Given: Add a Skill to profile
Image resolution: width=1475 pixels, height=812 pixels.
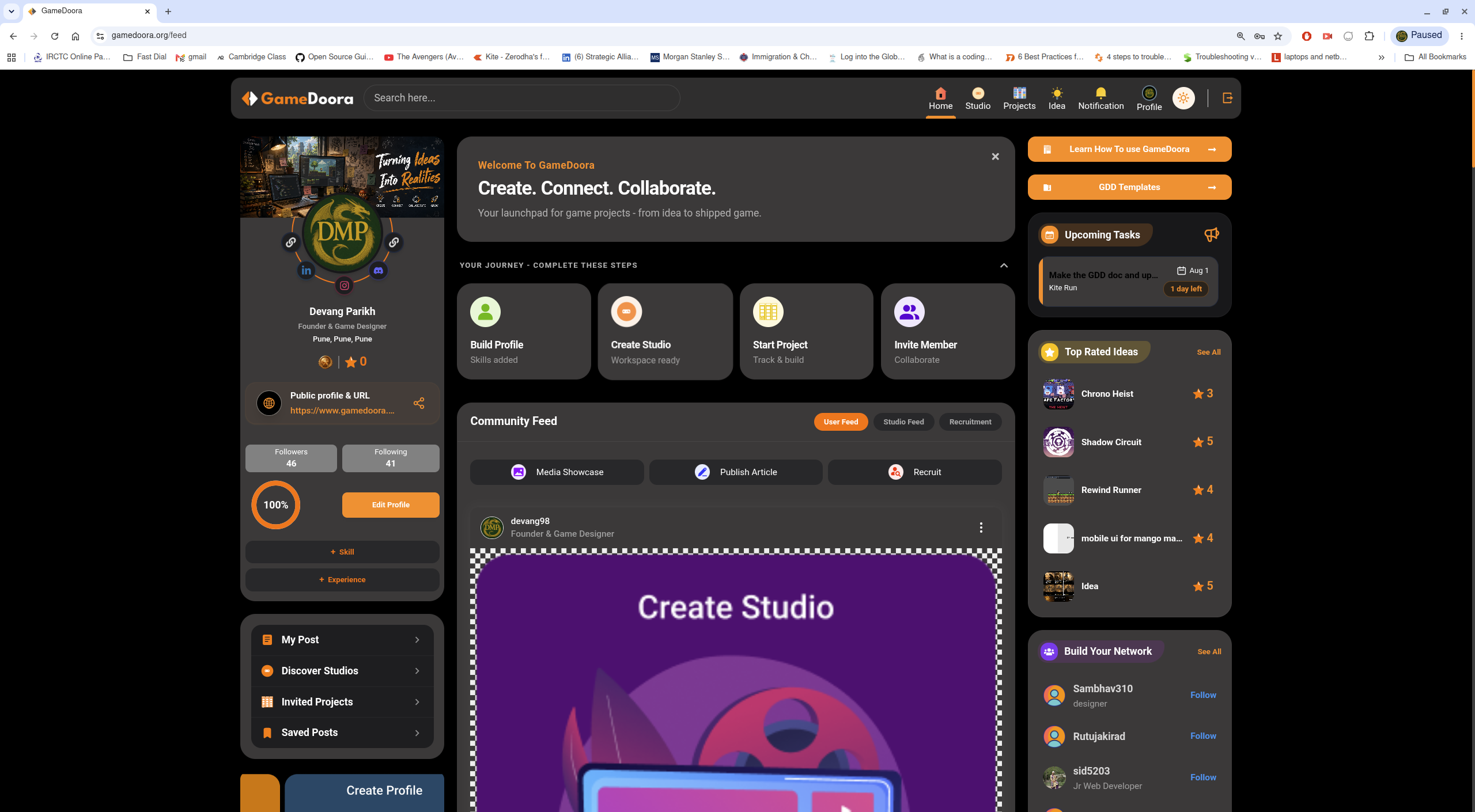Looking at the screenshot, I should [x=342, y=552].
